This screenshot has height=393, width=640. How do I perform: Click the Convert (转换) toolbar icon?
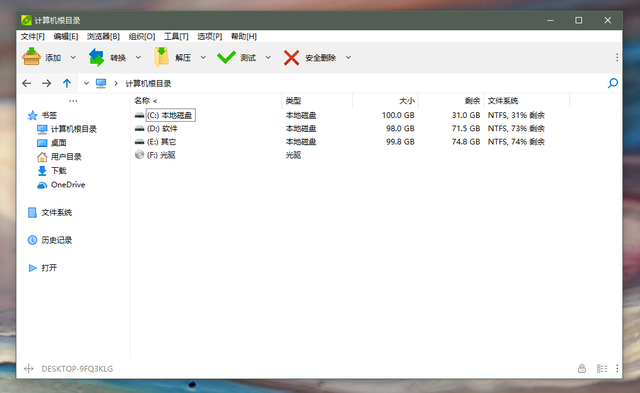(x=96, y=57)
